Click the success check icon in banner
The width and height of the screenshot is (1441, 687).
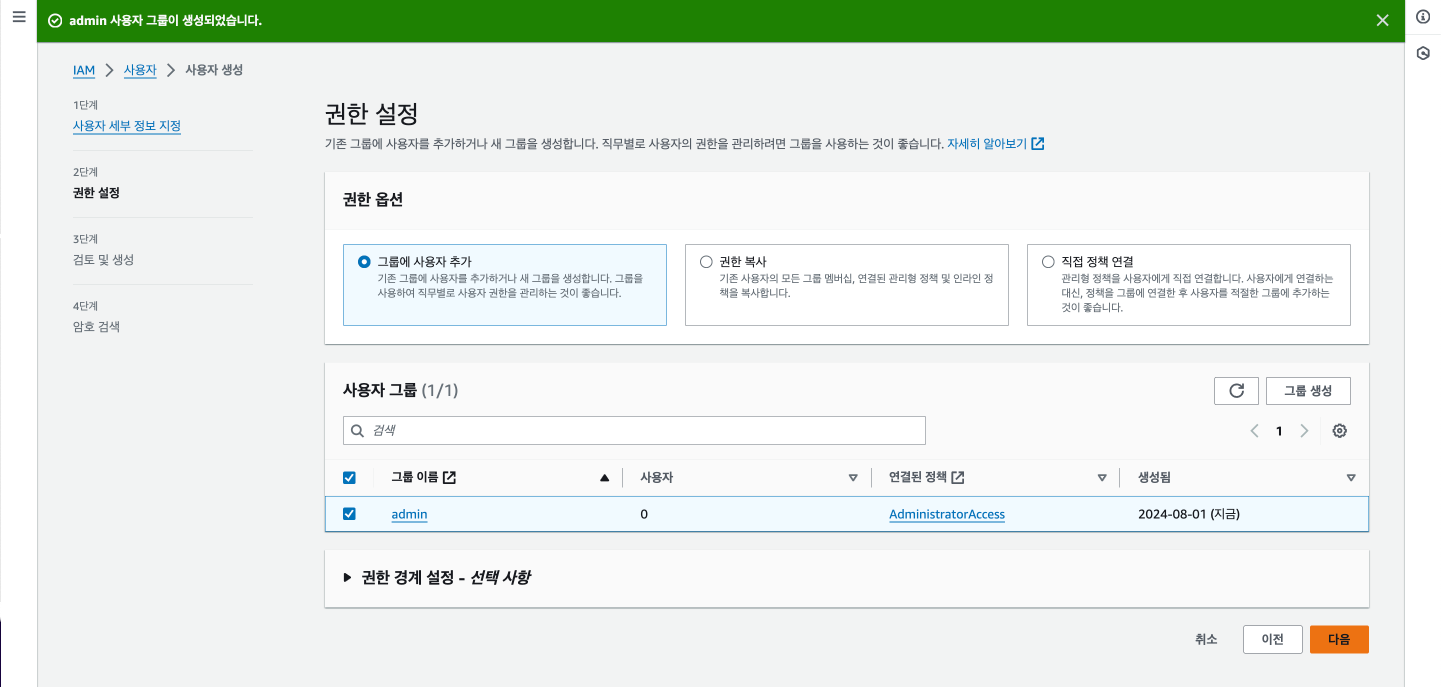55,20
